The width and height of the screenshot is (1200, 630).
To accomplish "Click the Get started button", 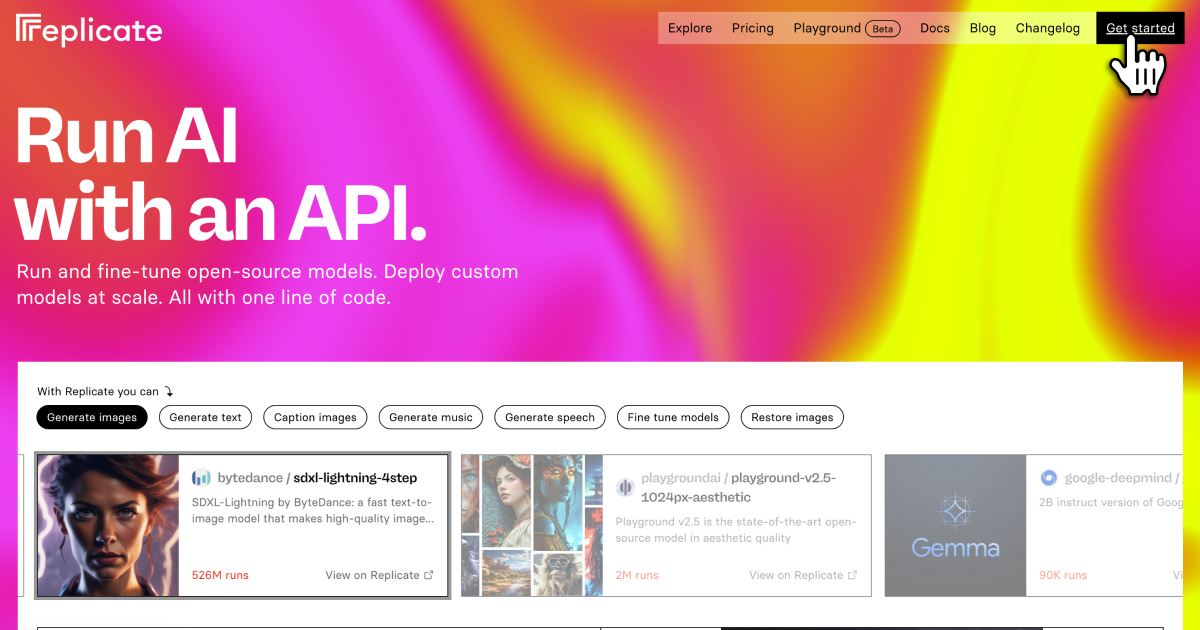I will (1140, 28).
